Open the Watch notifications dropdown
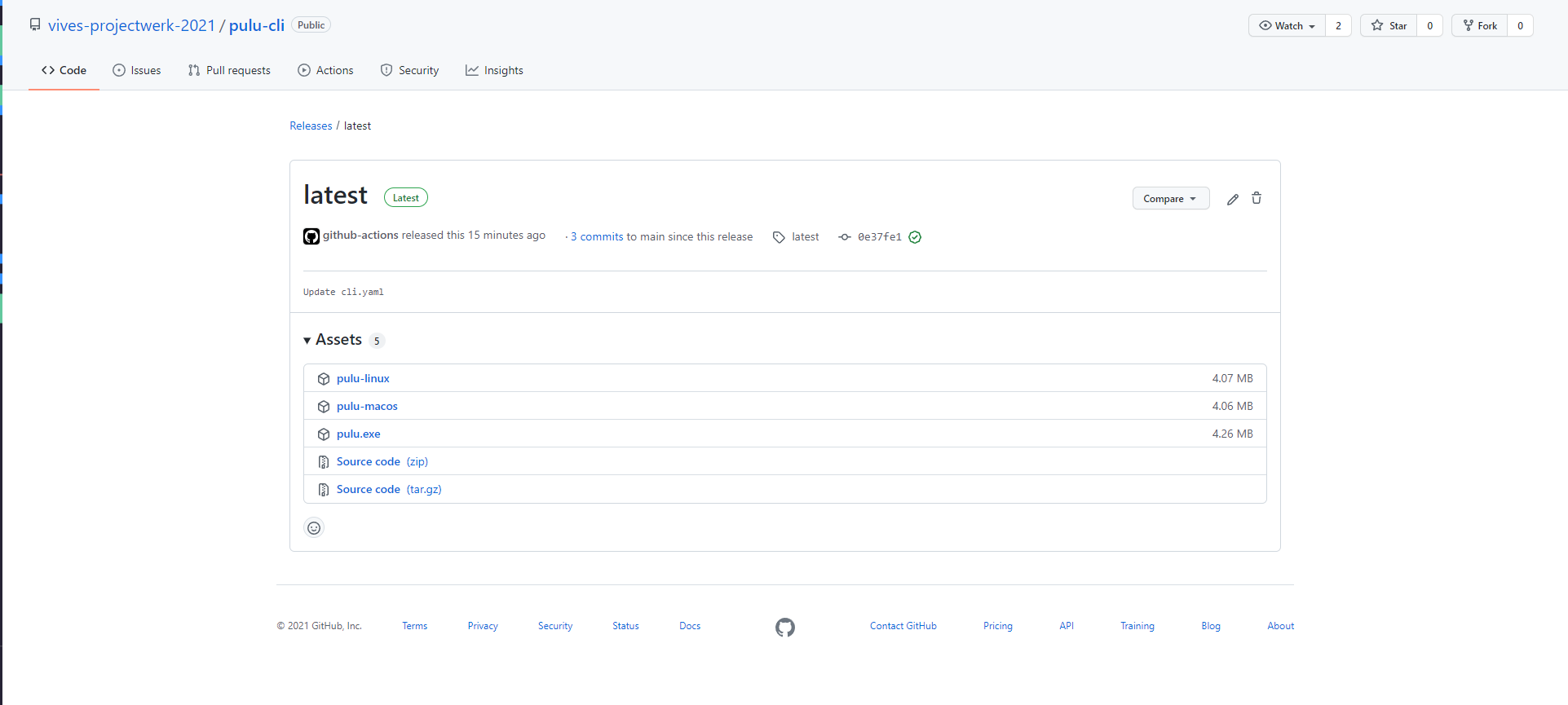This screenshot has height=705, width=1568. (x=1288, y=26)
